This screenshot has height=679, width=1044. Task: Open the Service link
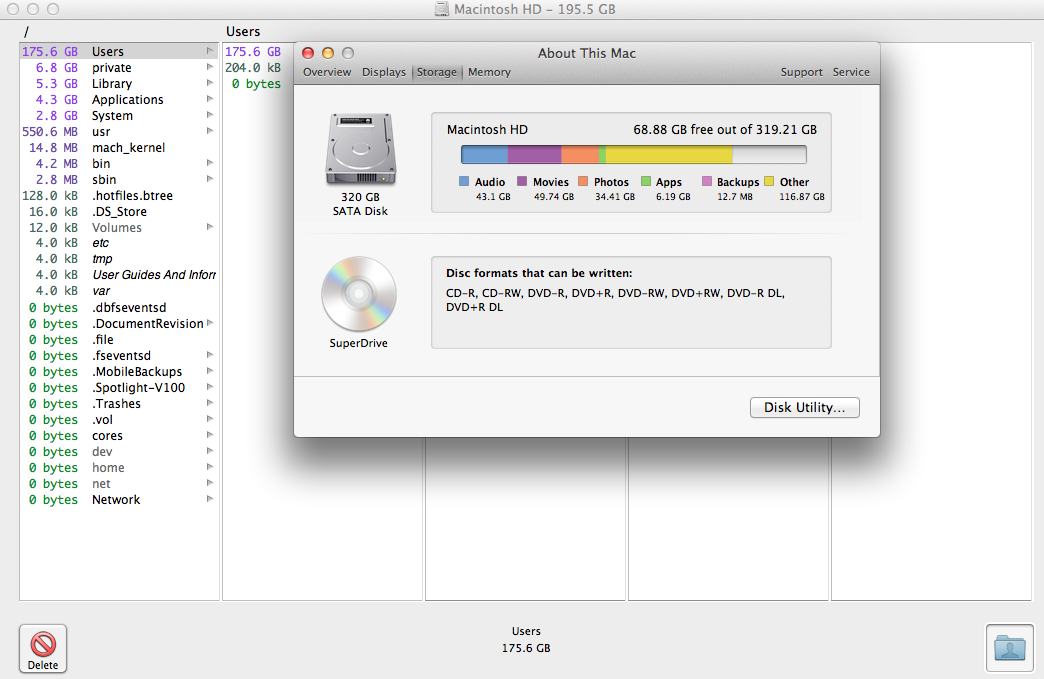851,72
